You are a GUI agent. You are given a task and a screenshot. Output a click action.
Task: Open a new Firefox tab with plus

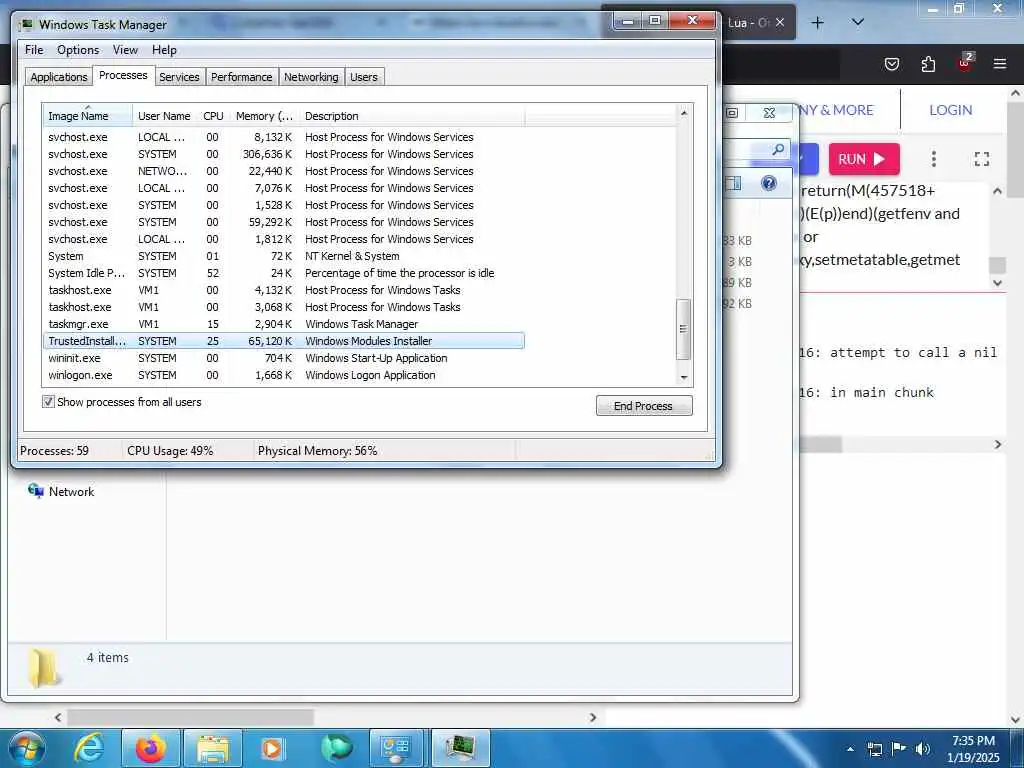(817, 23)
